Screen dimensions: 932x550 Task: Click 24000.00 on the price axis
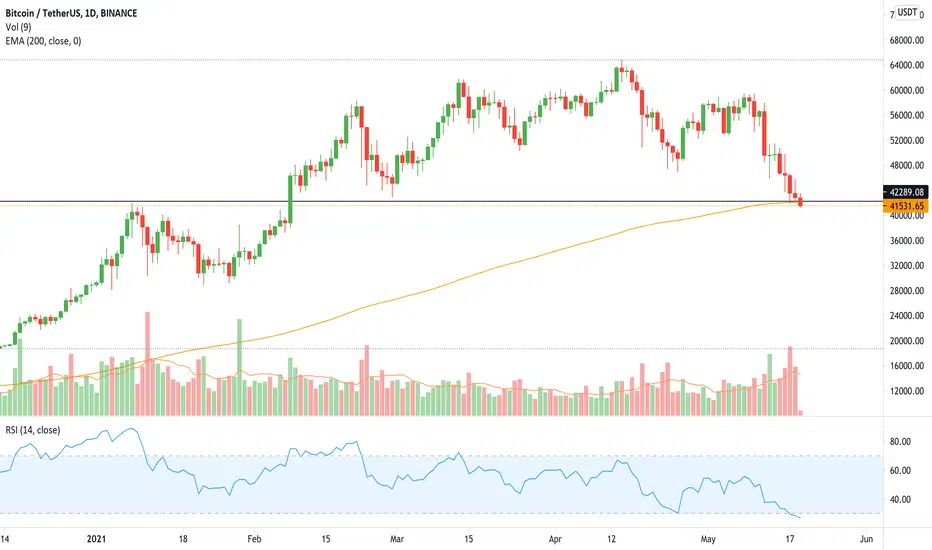point(906,316)
